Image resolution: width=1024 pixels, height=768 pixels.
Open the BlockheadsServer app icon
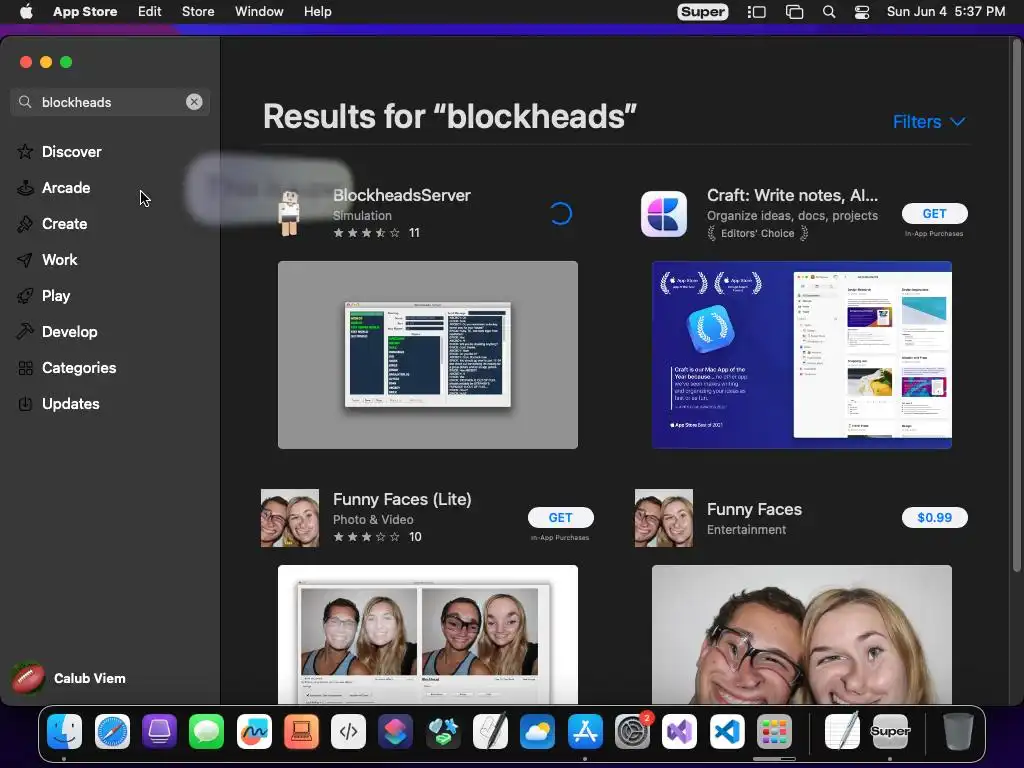[289, 214]
